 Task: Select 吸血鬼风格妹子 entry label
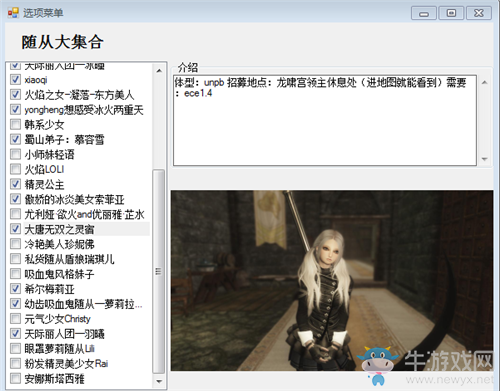tap(59, 274)
